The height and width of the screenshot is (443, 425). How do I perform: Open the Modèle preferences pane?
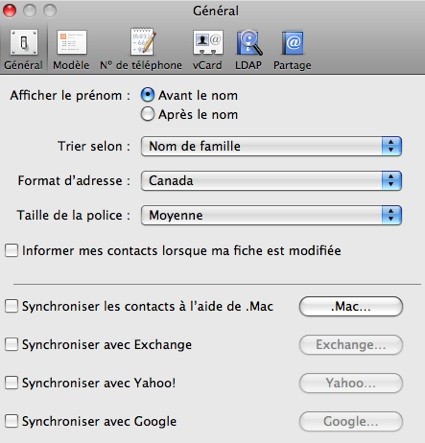[x=71, y=50]
